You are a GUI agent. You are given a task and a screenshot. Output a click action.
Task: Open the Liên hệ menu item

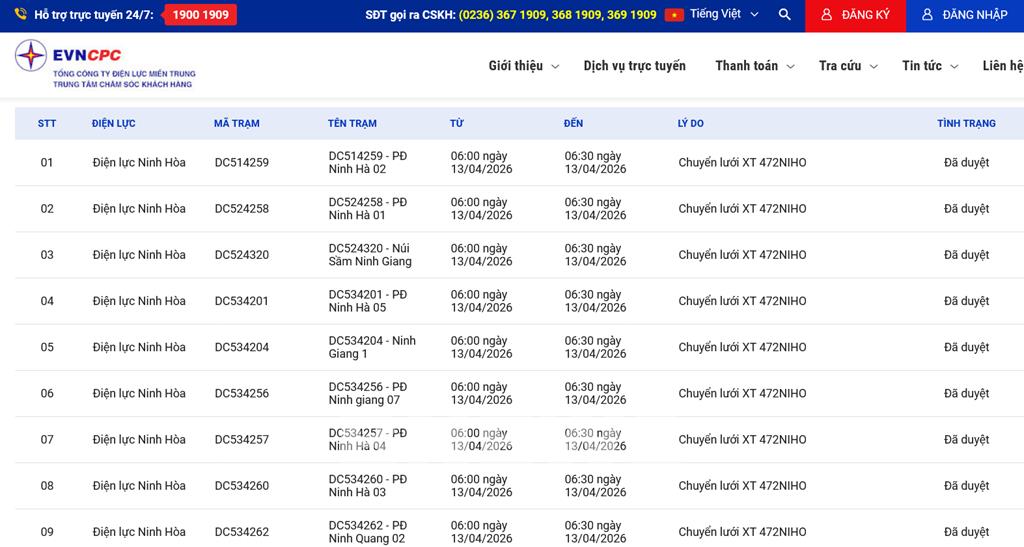click(x=1002, y=66)
